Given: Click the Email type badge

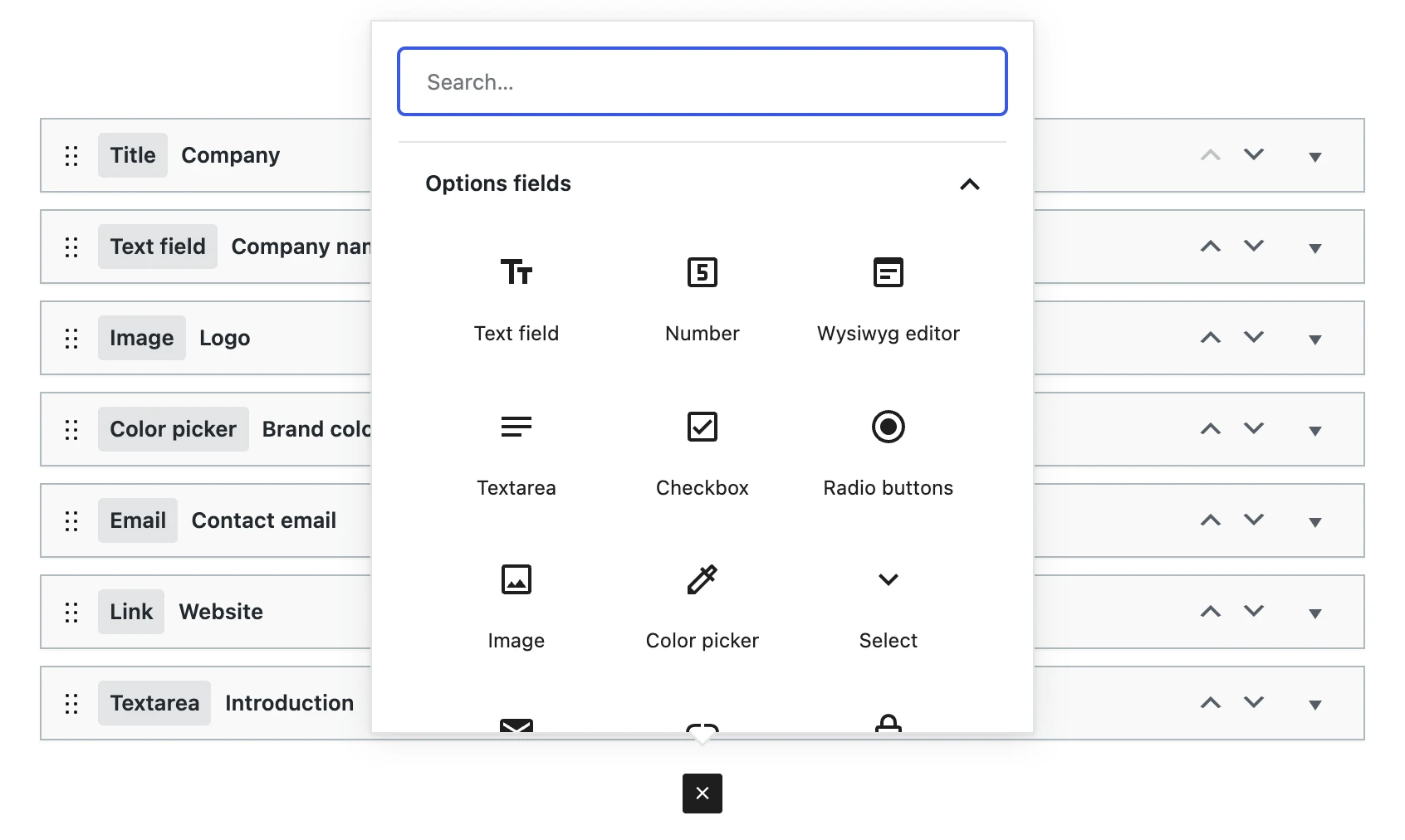Looking at the screenshot, I should [x=138, y=520].
